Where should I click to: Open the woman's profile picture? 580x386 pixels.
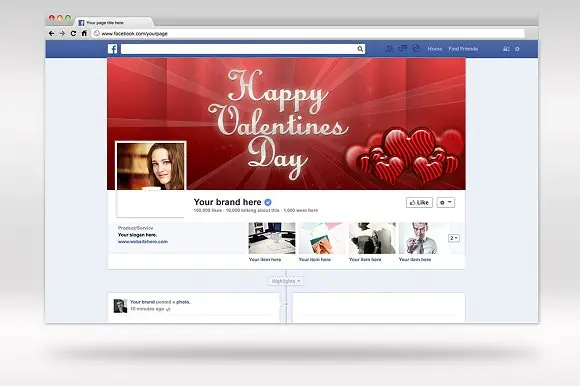[x=151, y=166]
